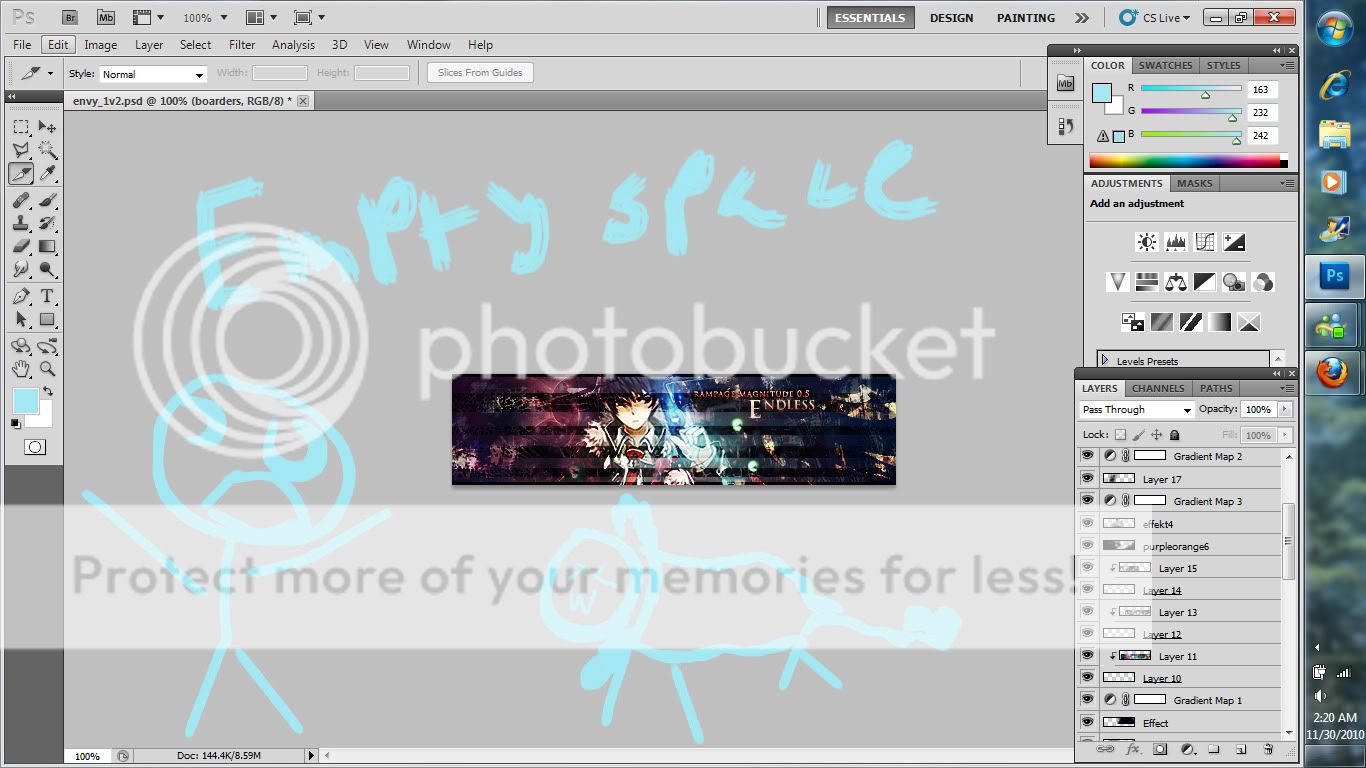Viewport: 1366px width, 768px height.
Task: Toggle visibility of Gradient Map 1
Action: [x=1087, y=700]
